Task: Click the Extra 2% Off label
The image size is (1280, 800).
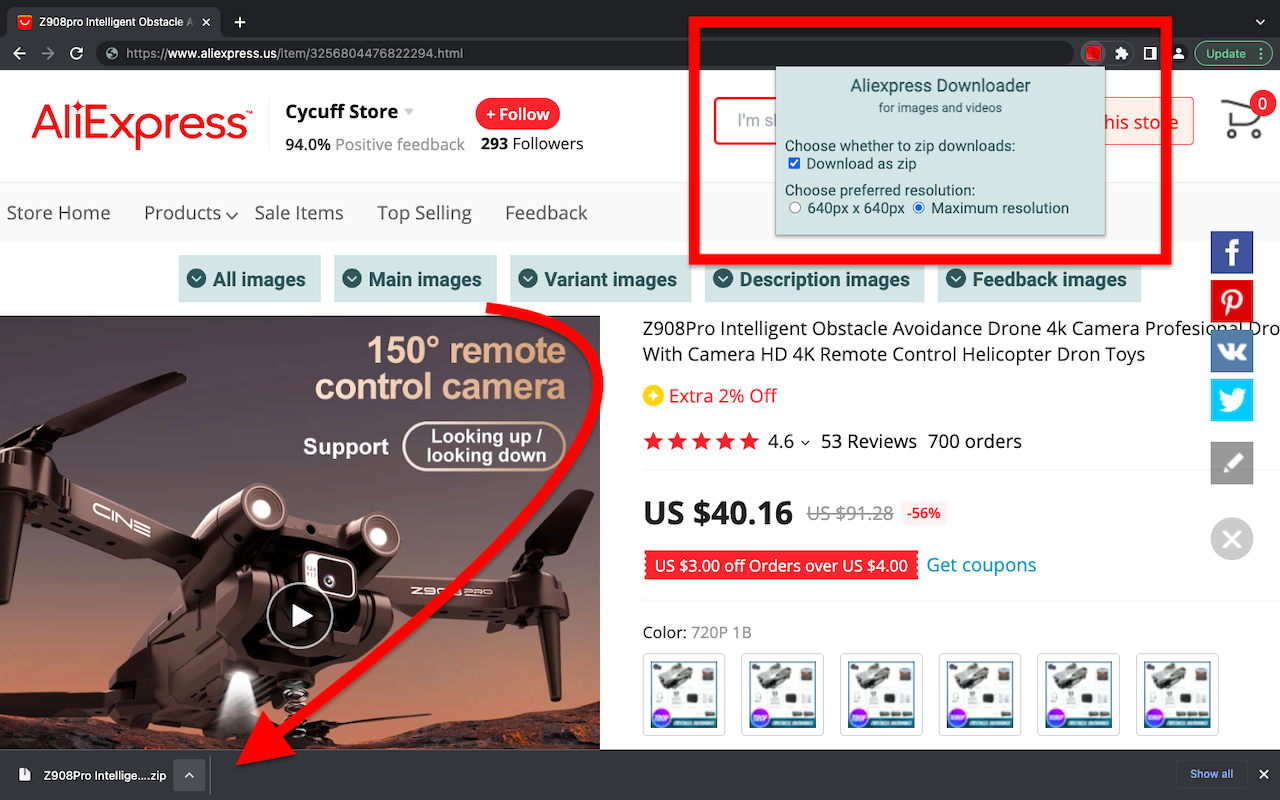Action: [x=710, y=396]
